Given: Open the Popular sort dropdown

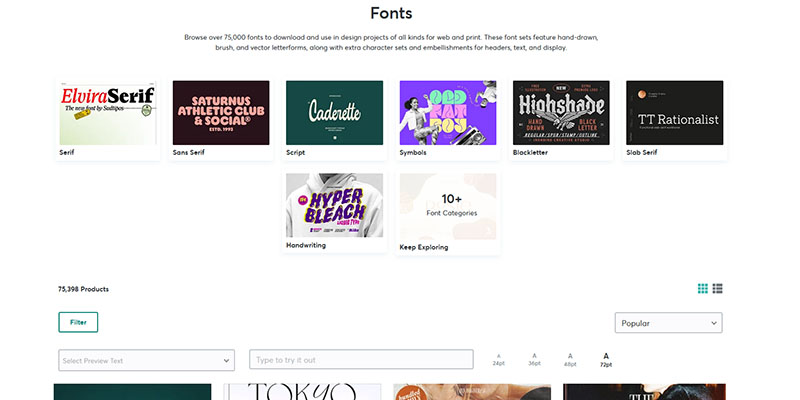Looking at the screenshot, I should pyautogui.click(x=668, y=323).
